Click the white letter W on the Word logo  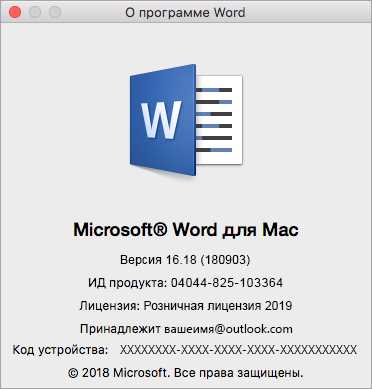click(x=161, y=120)
